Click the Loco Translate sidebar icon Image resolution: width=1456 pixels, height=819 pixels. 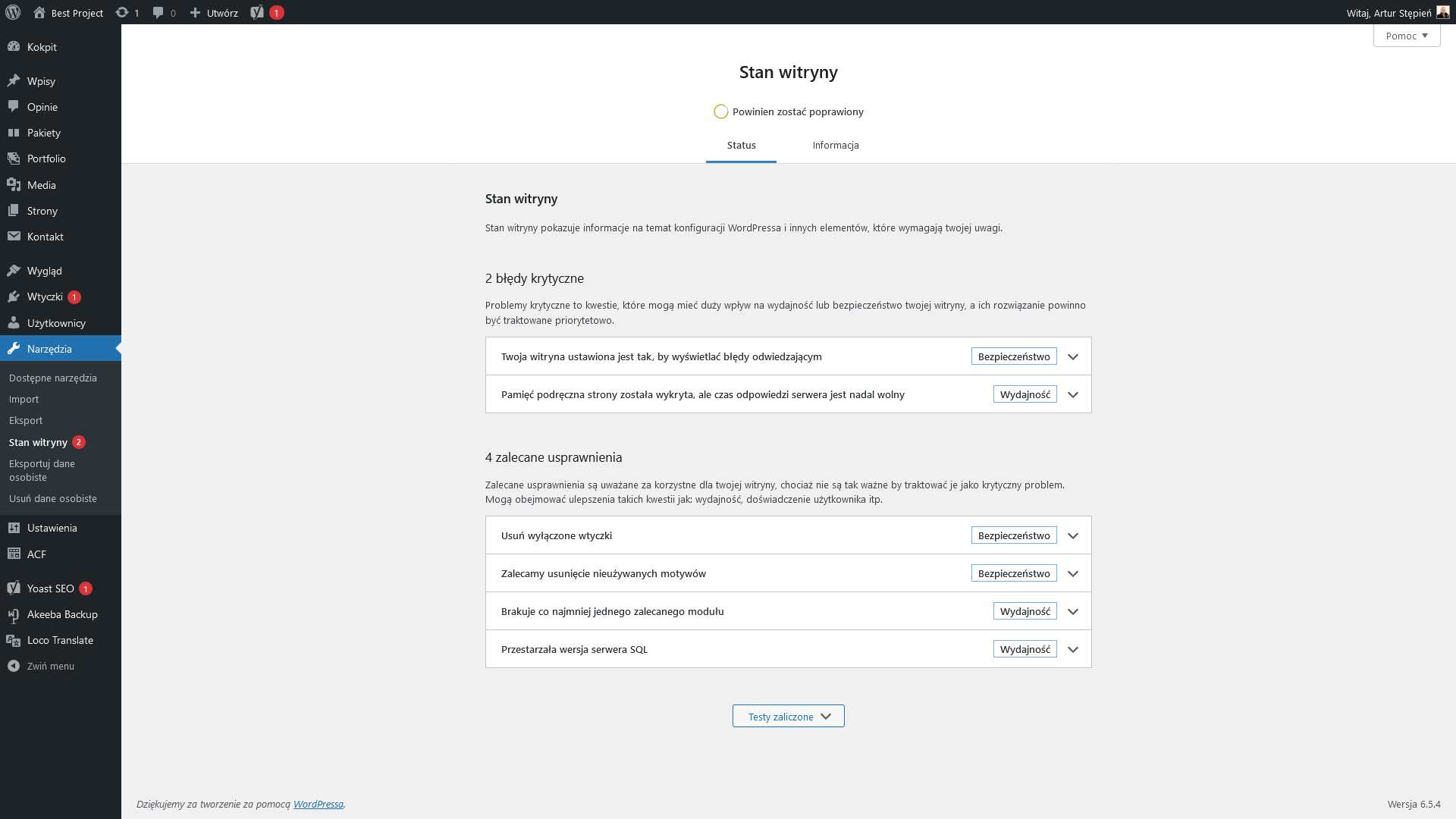point(14,640)
